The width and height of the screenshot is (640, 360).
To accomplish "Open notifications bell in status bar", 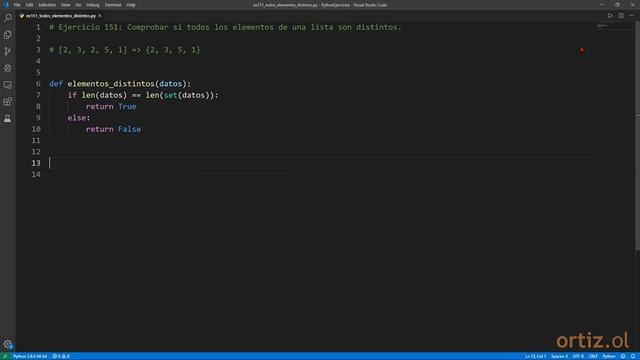I will pyautogui.click(x=633, y=356).
